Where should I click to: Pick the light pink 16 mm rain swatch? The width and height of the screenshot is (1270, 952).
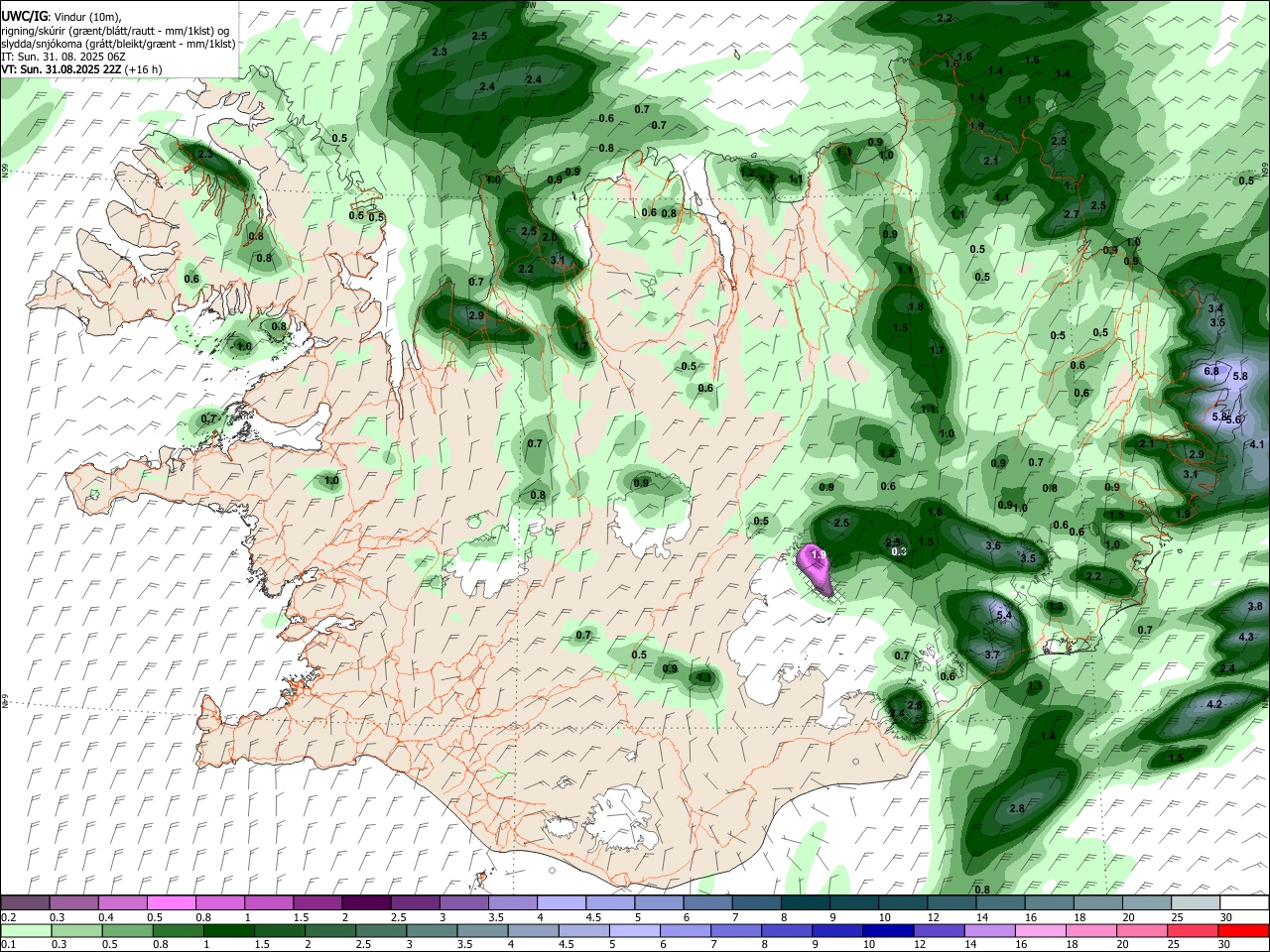pyautogui.click(x=1040, y=930)
